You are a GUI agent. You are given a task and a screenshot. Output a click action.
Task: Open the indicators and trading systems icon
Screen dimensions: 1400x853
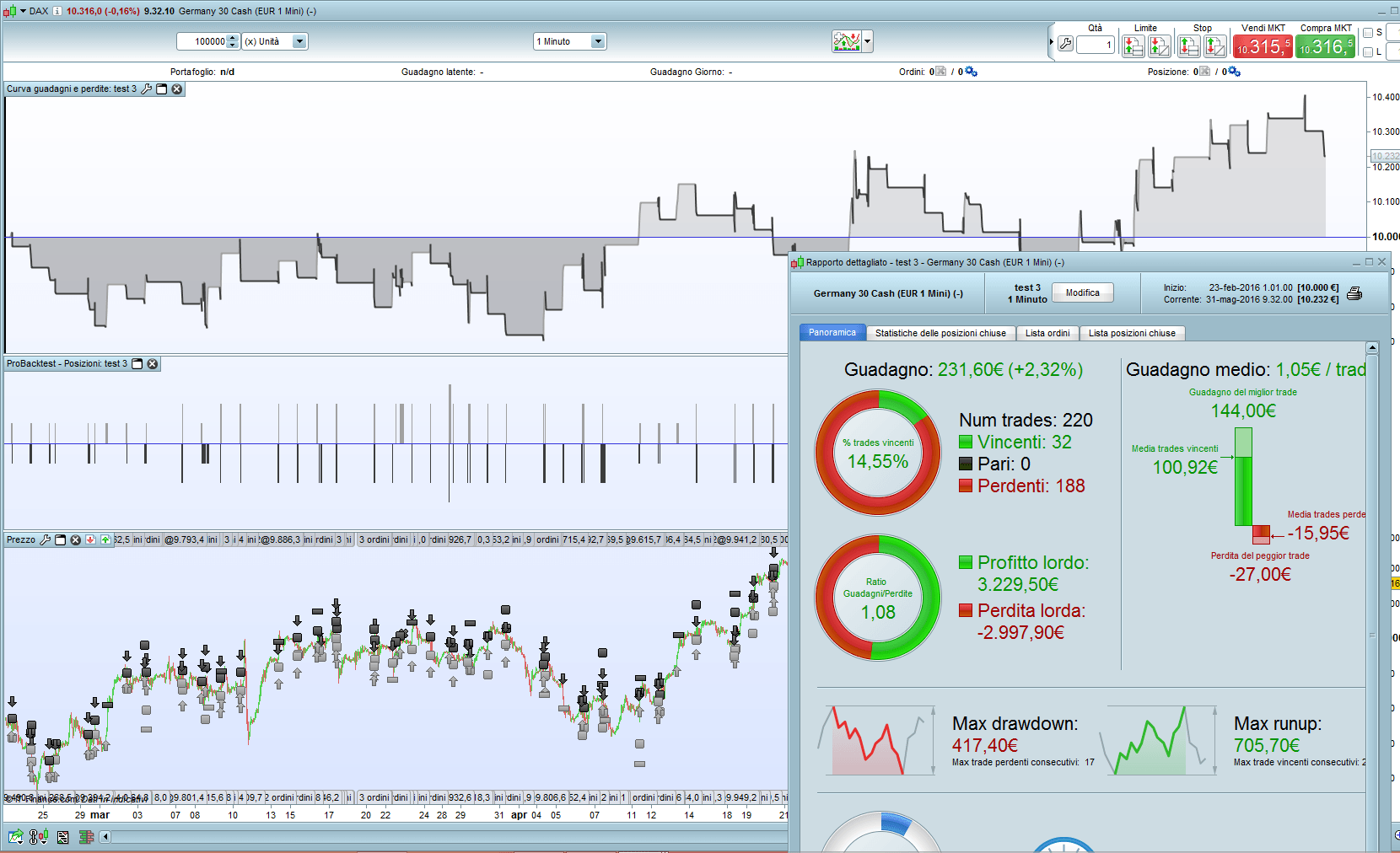coord(847,41)
